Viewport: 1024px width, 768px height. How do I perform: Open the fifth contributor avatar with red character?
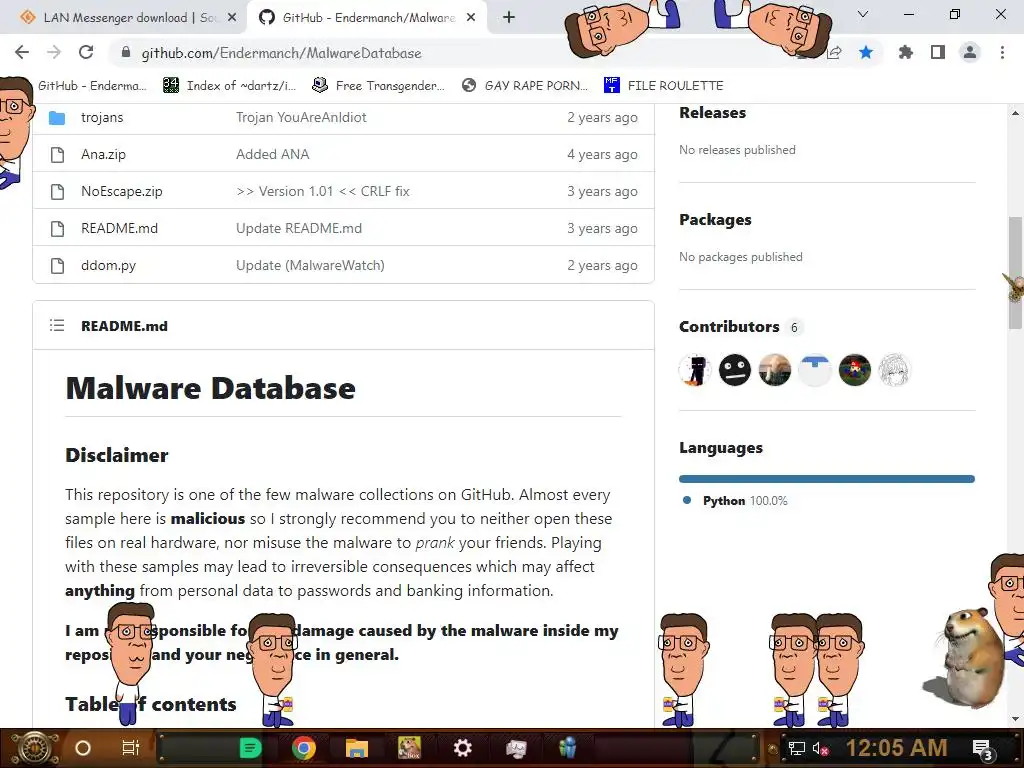pyautogui.click(x=854, y=370)
